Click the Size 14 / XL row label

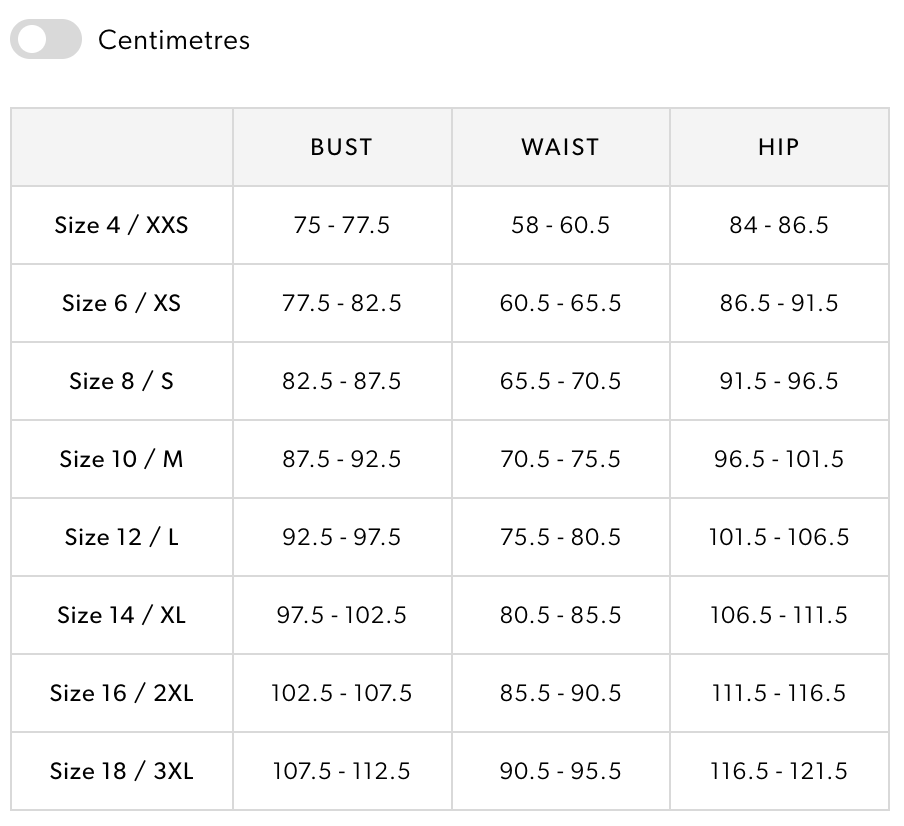121,615
